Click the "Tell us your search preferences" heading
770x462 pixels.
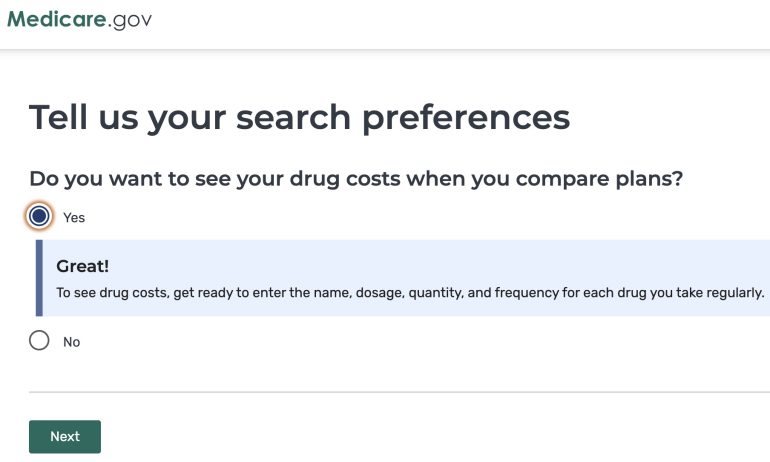[x=299, y=117]
